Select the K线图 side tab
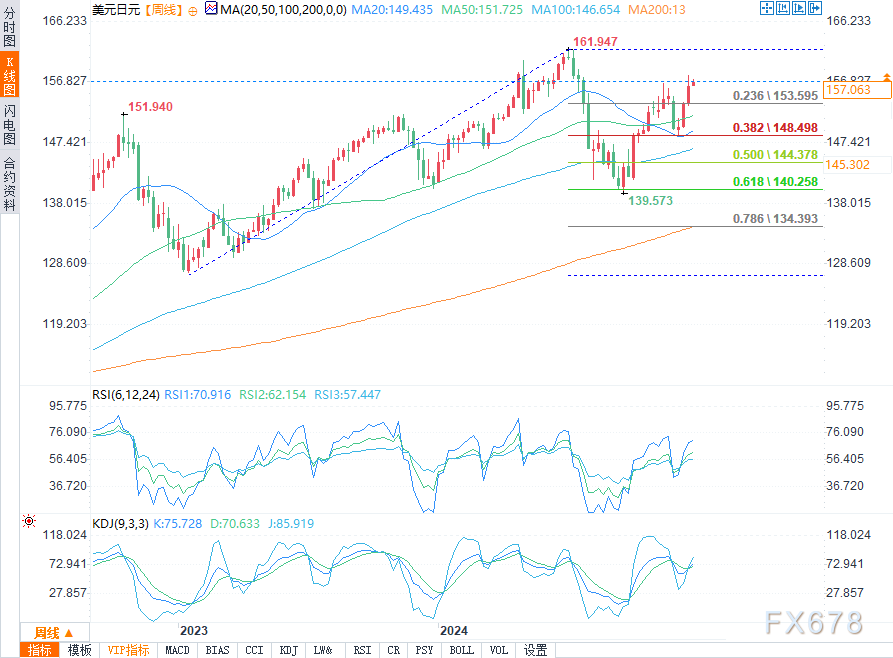The height and width of the screenshot is (658, 893). coord(10,75)
